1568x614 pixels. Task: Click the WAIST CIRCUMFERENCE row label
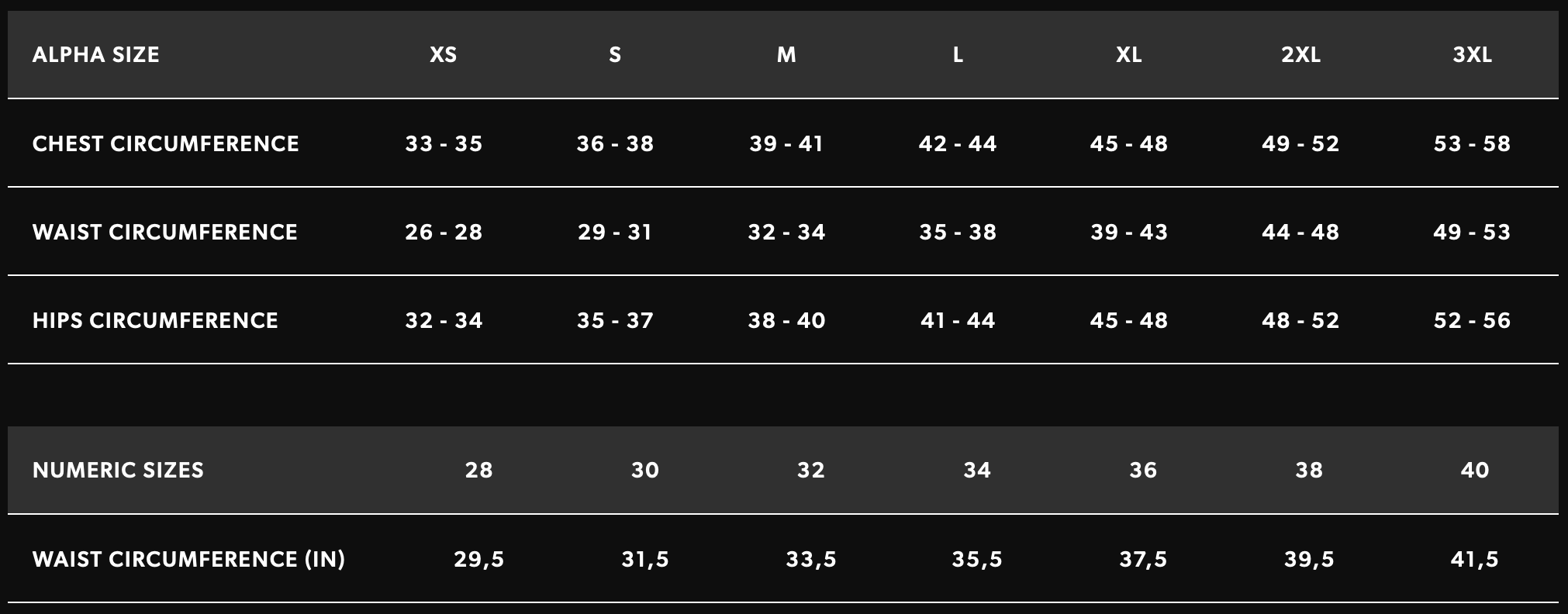click(x=164, y=232)
